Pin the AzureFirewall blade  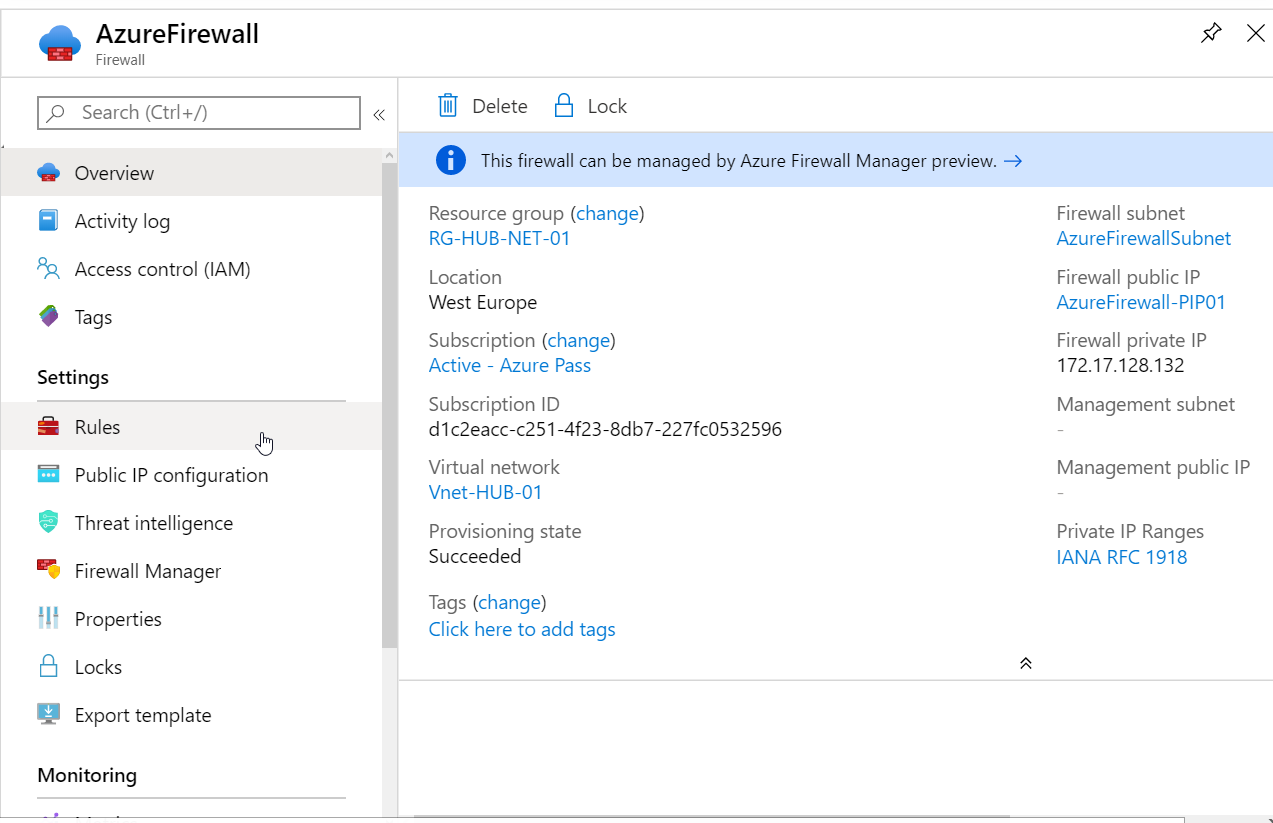point(1211,33)
